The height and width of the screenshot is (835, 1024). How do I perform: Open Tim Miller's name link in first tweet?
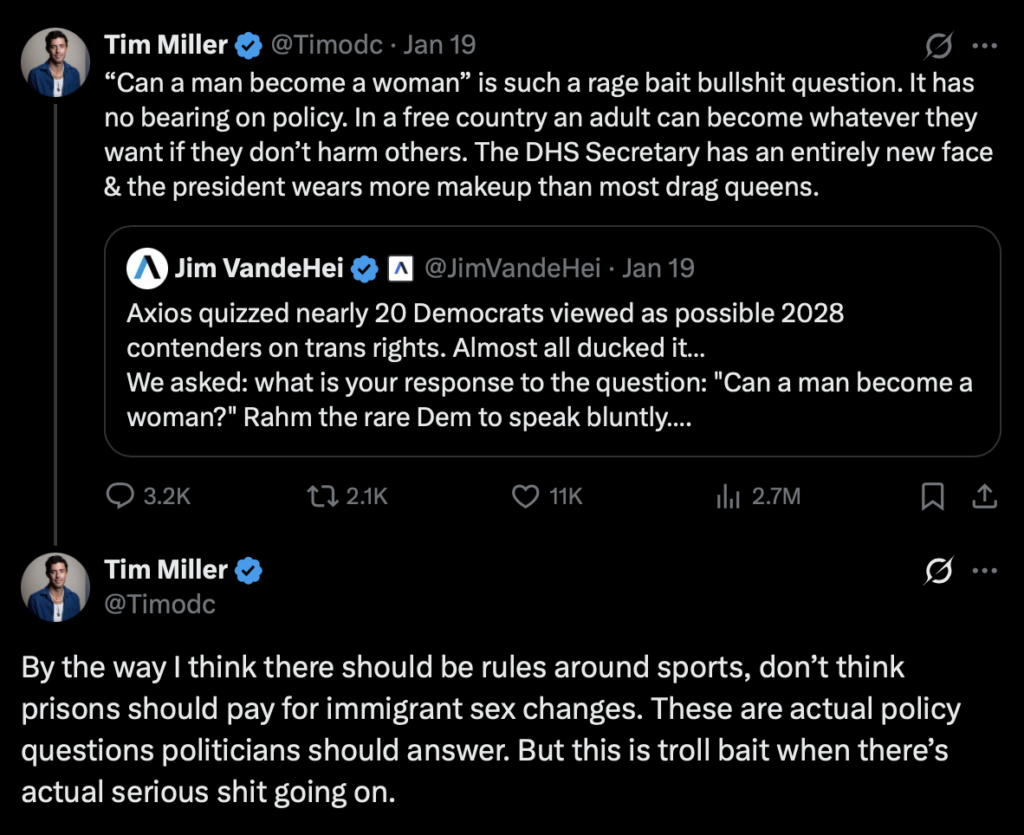click(166, 45)
